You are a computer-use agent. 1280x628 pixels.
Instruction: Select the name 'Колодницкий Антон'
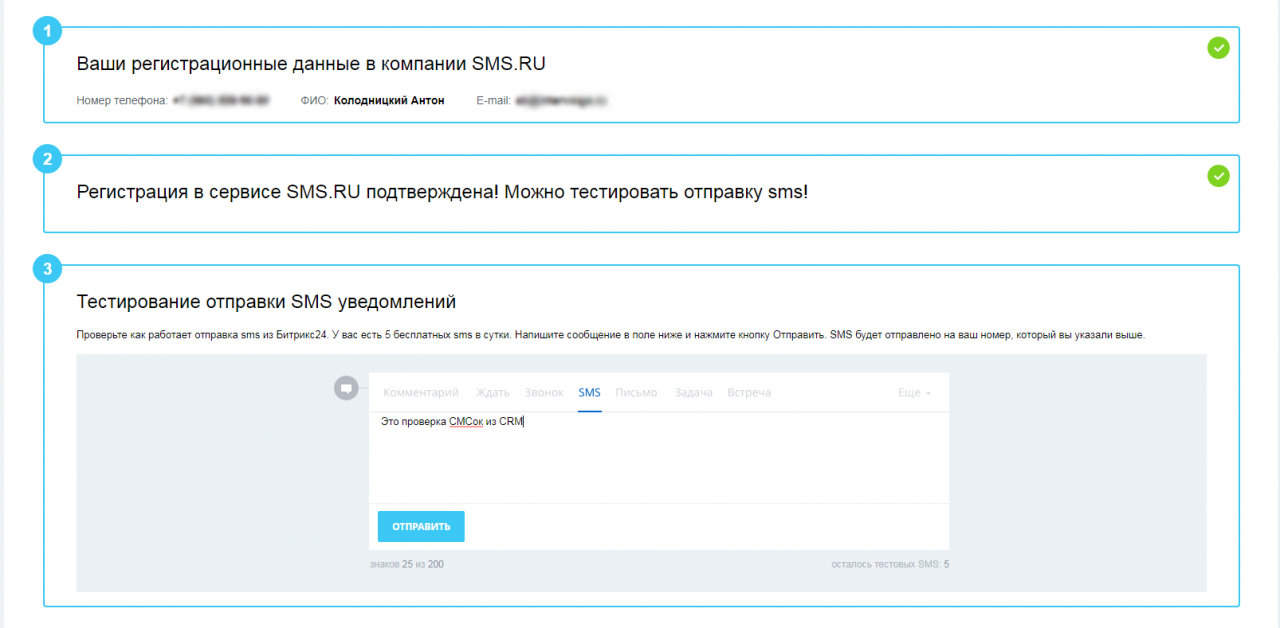389,100
